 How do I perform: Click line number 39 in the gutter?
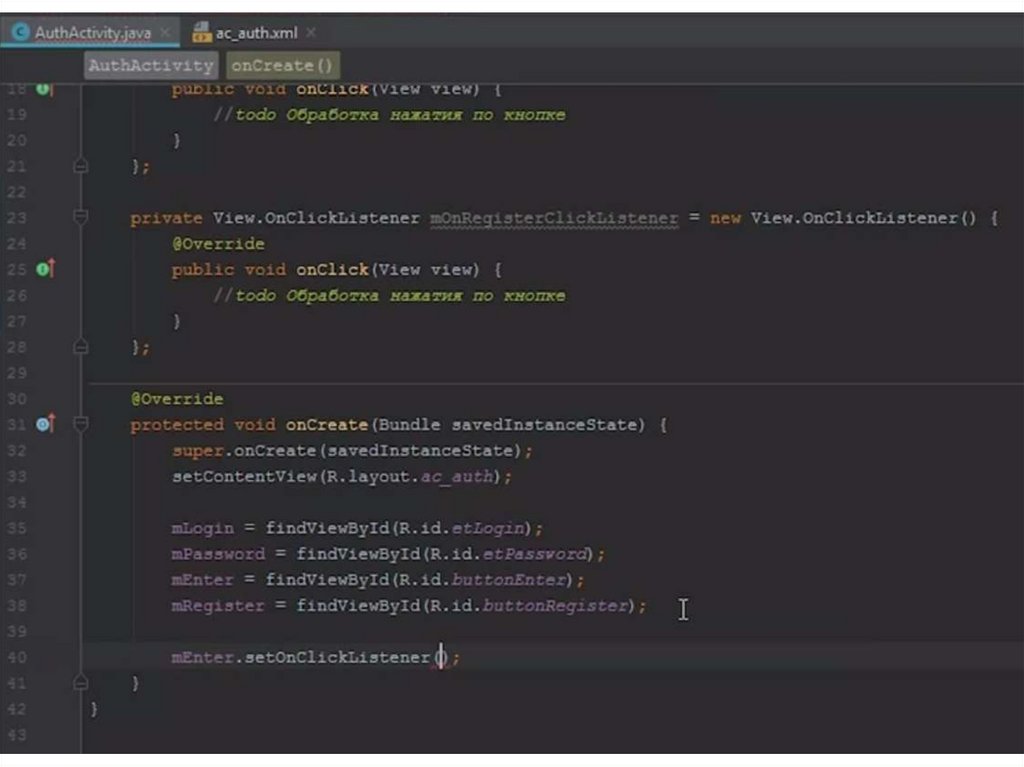coord(16,632)
